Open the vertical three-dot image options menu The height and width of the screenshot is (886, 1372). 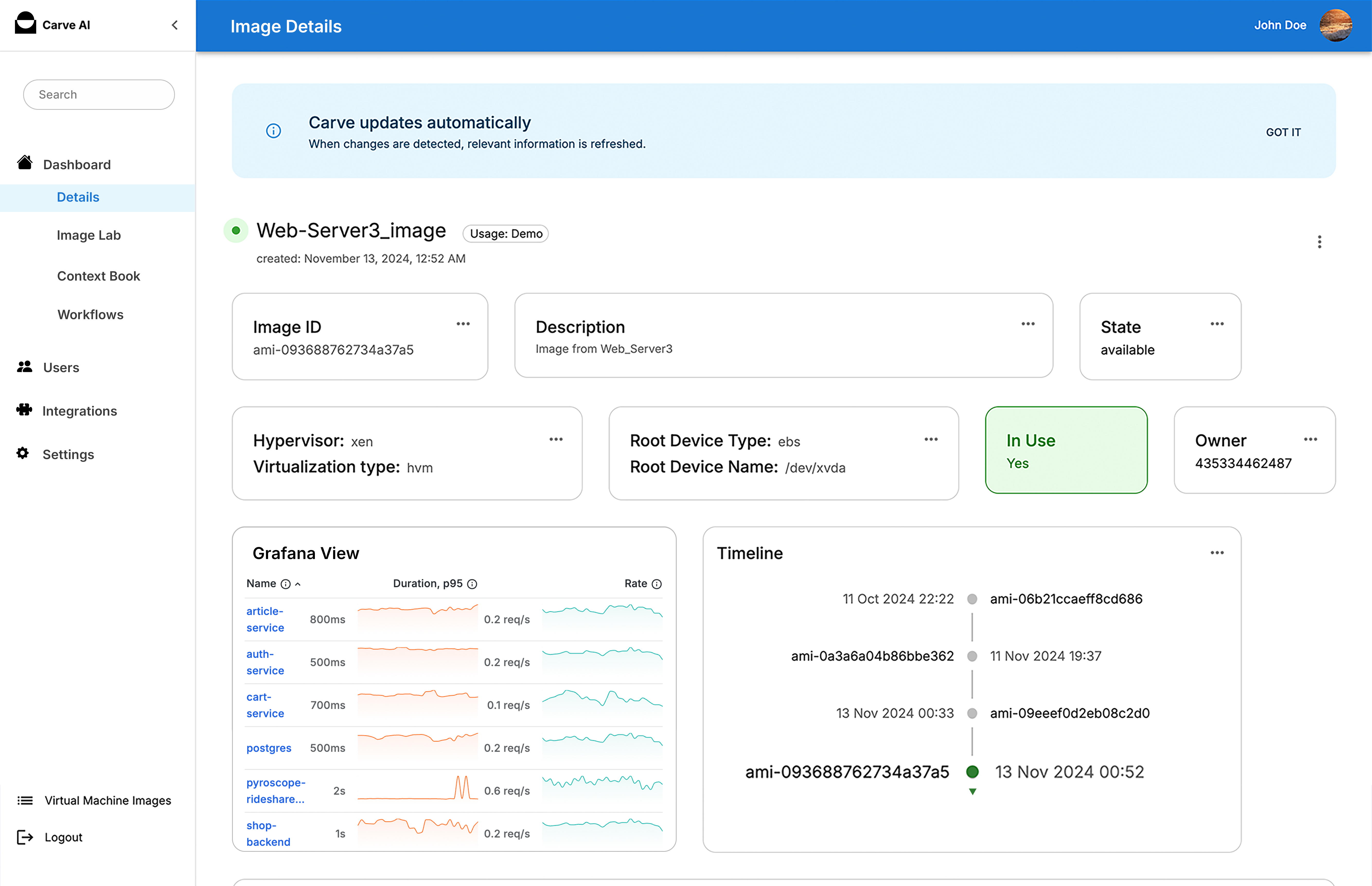(x=1319, y=242)
